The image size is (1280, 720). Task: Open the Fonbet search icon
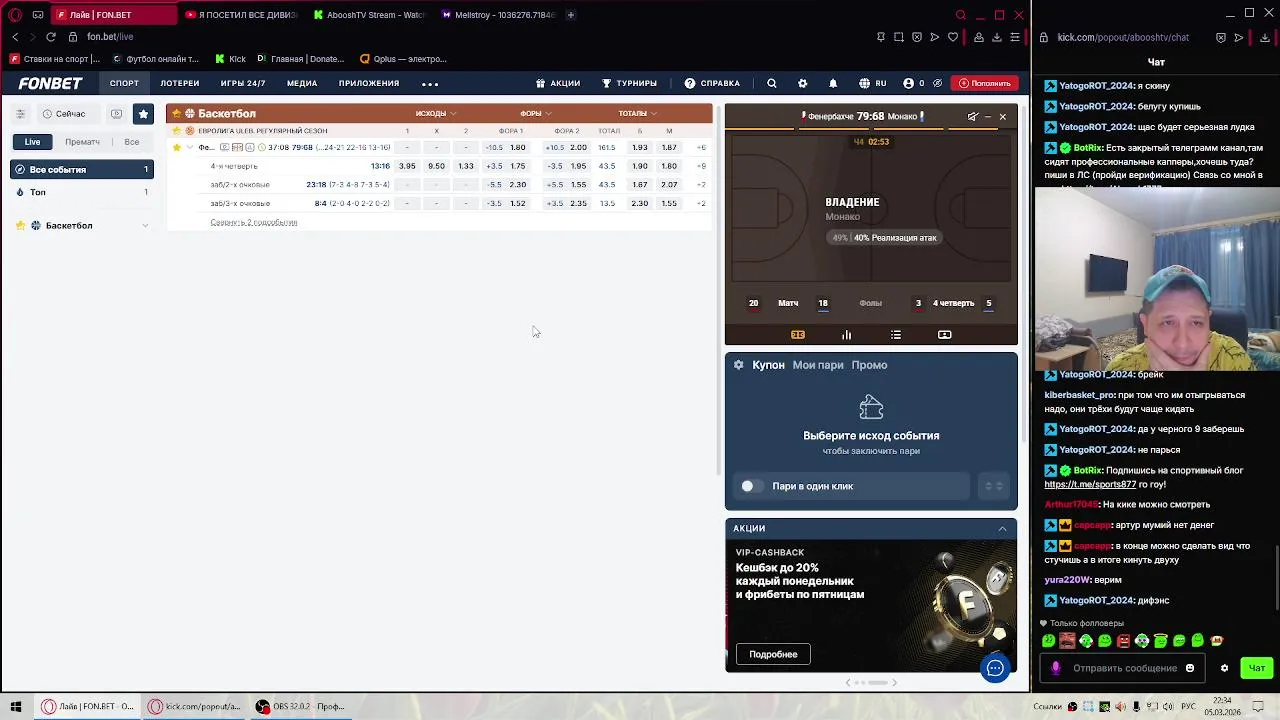(x=771, y=83)
